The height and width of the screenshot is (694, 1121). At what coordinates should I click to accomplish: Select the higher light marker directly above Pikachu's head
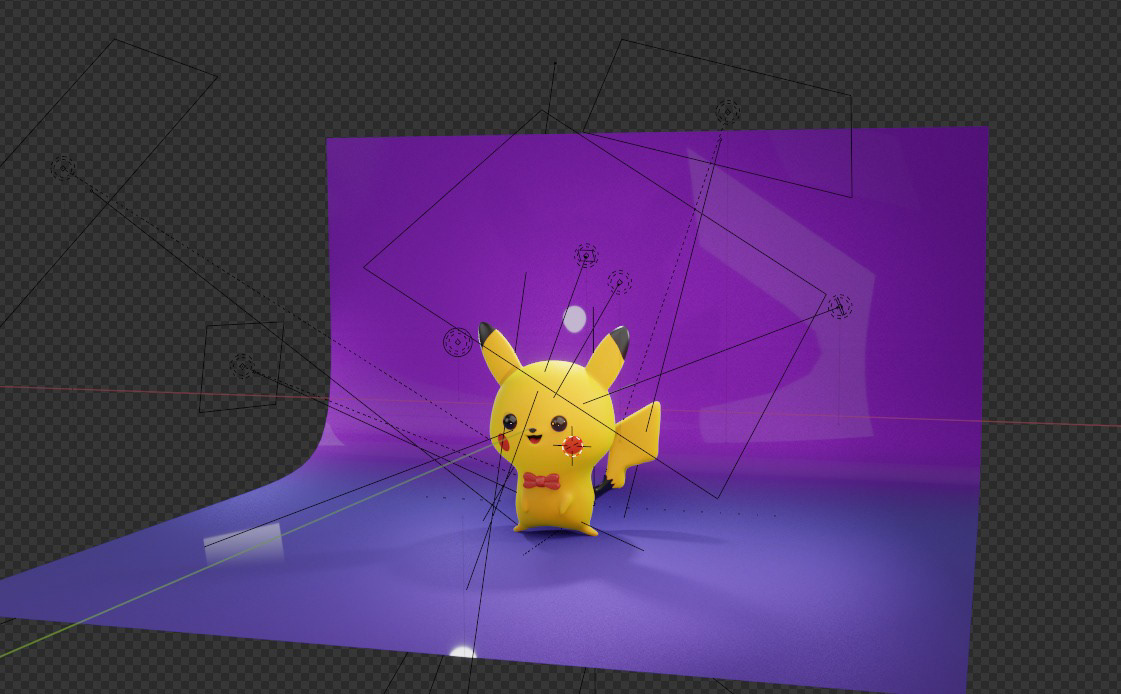(x=586, y=256)
